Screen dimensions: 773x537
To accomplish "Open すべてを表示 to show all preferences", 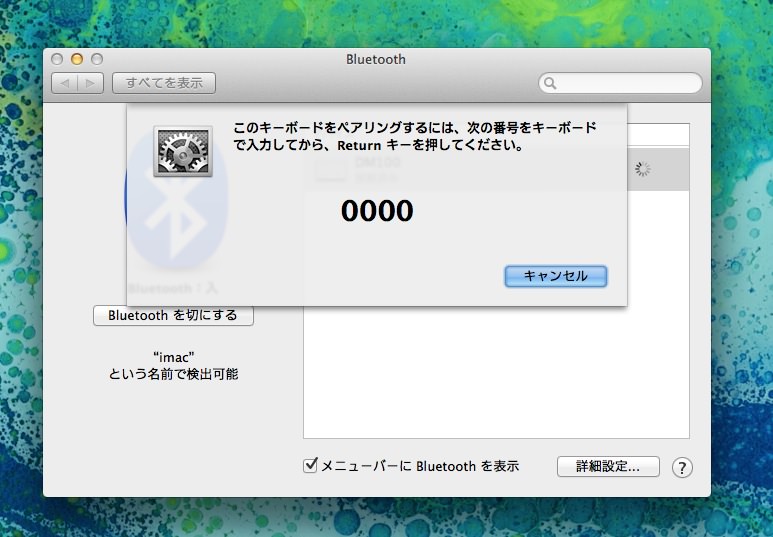I will pos(164,83).
